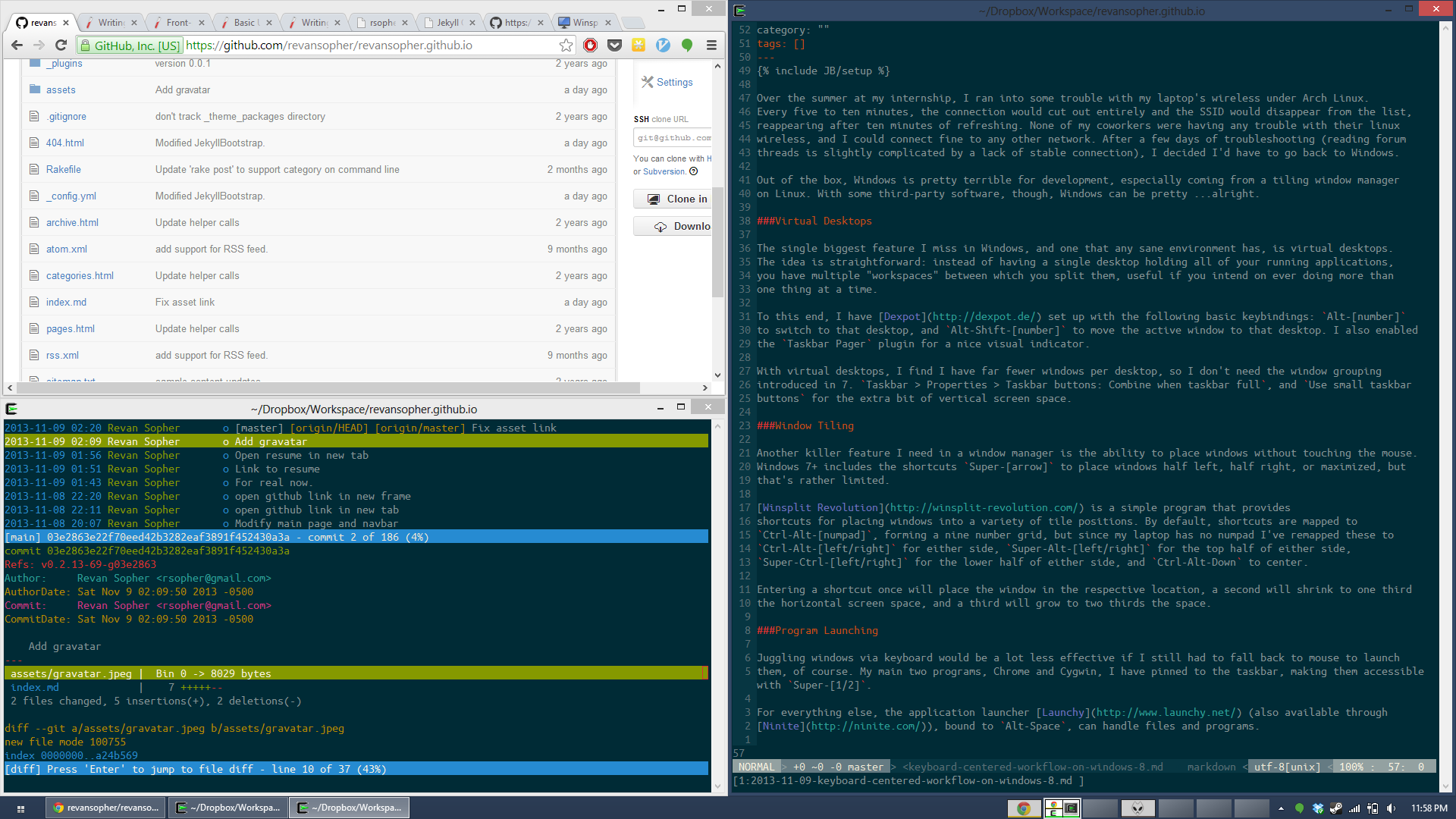Switch to the 'Winsp' Chrome tab
Image resolution: width=1456 pixels, height=819 pixels.
[584, 23]
